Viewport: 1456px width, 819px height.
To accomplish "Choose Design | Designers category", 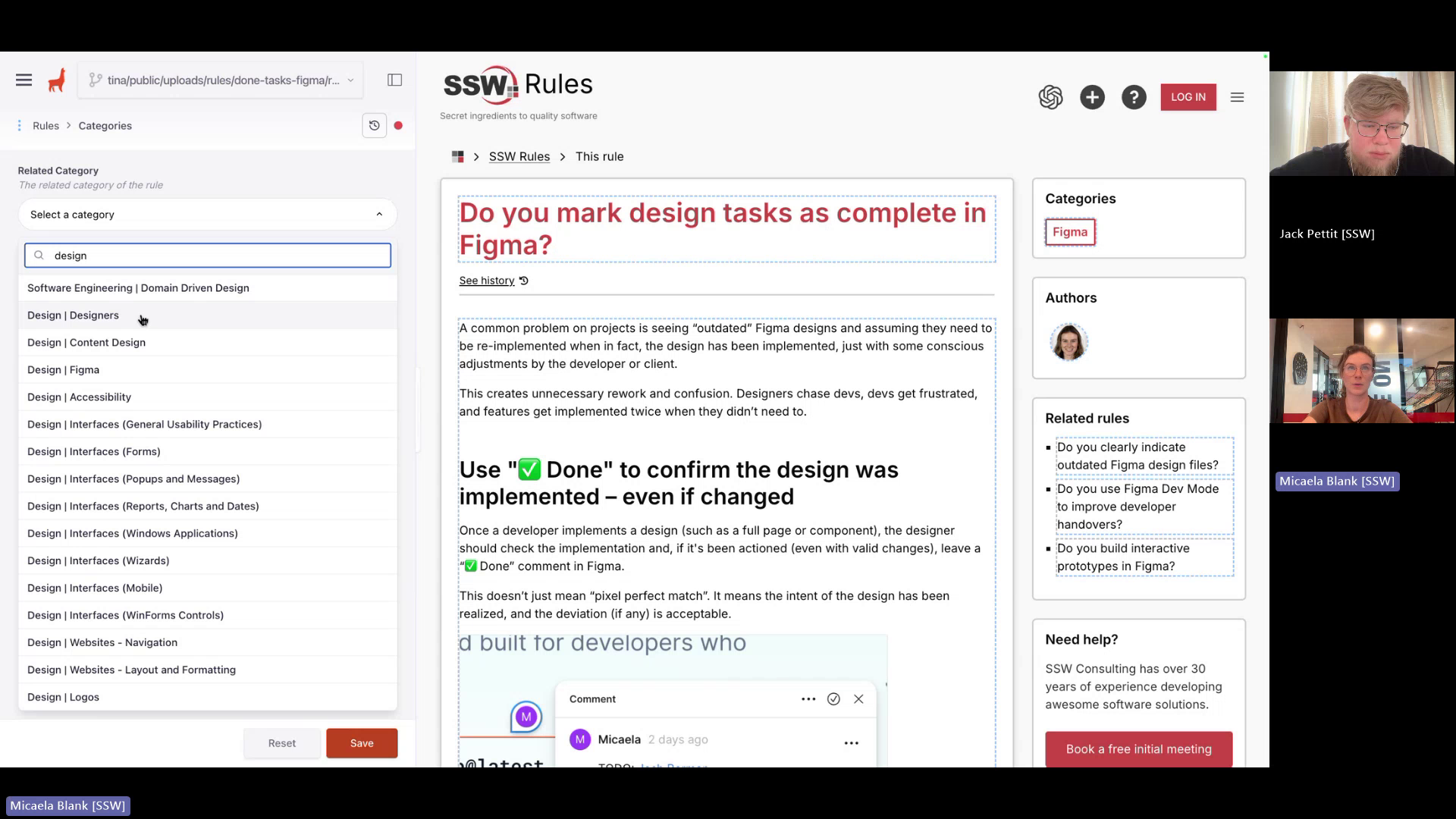I will coord(207,315).
